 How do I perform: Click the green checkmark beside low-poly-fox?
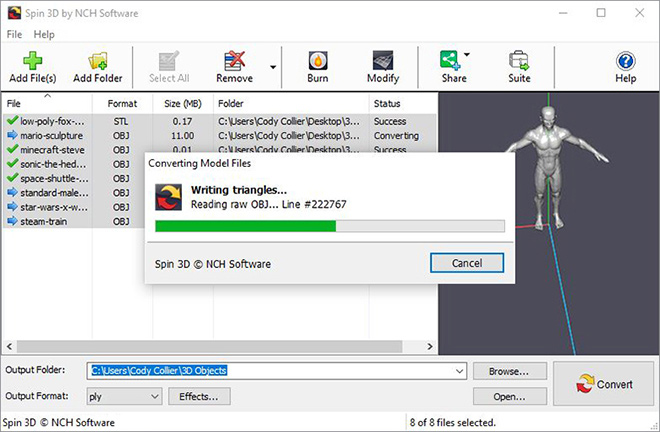[12, 121]
